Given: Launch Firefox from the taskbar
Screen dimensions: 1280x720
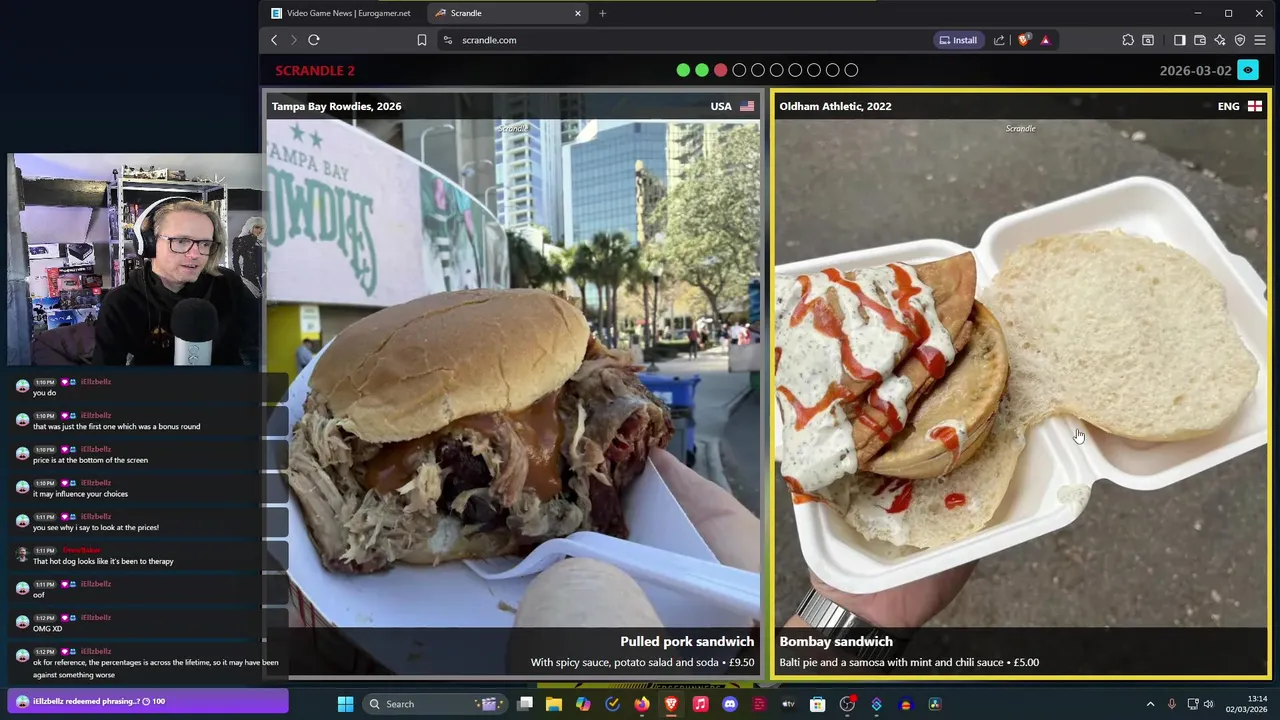Looking at the screenshot, I should coord(642,704).
